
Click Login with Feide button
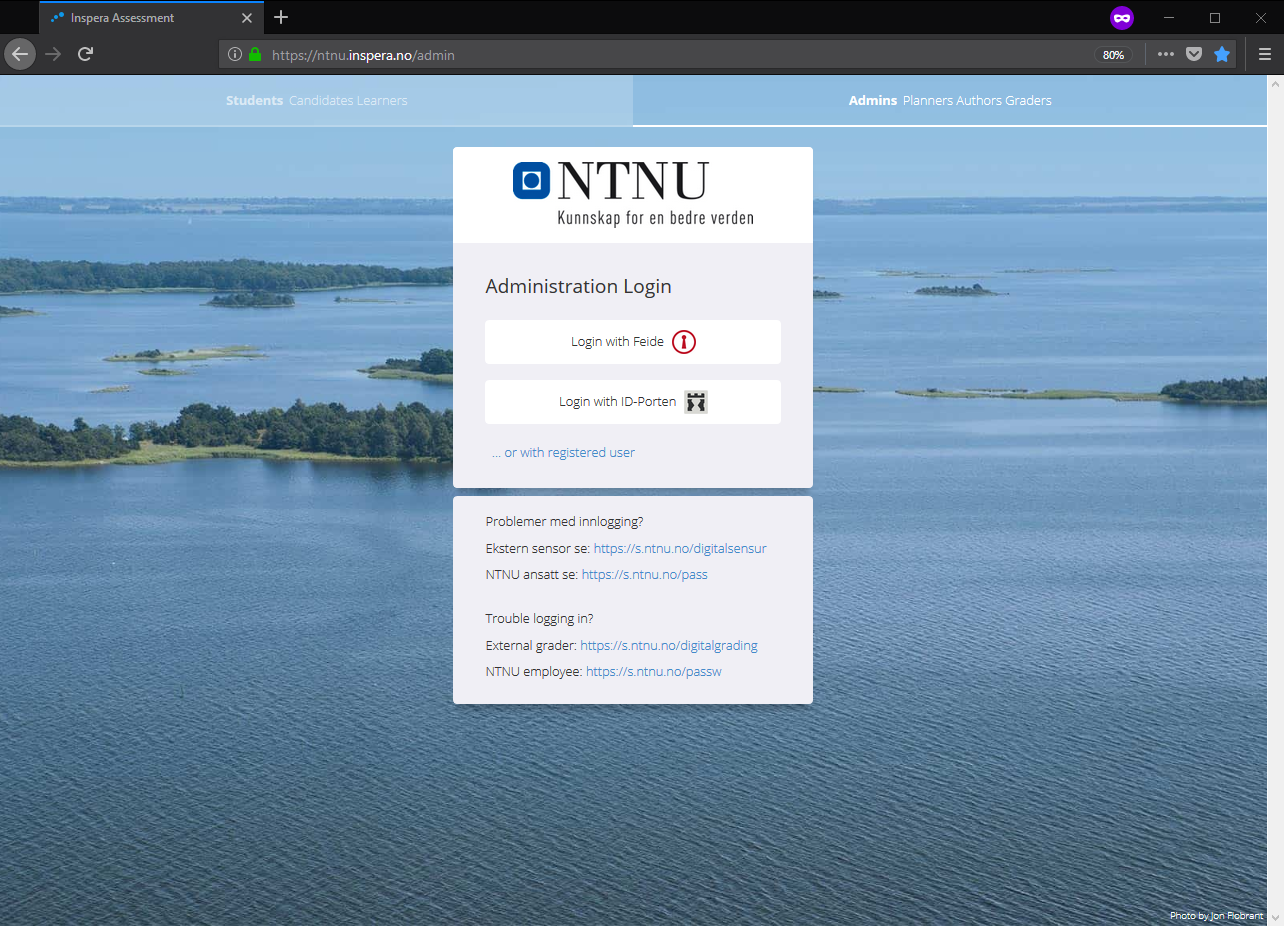(x=633, y=342)
